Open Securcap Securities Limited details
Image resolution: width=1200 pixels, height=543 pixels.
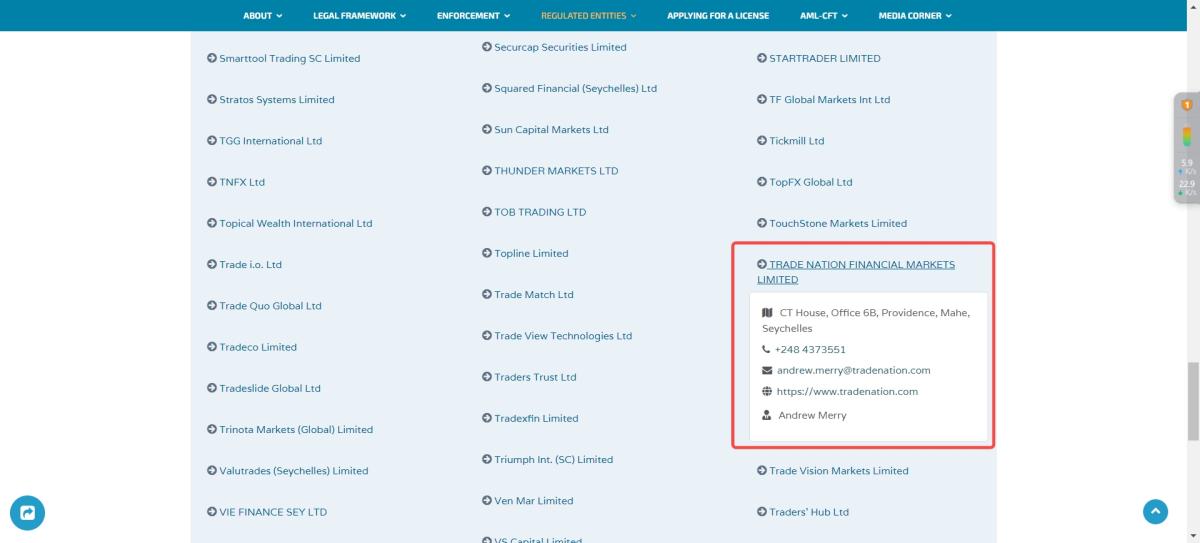pos(554,47)
